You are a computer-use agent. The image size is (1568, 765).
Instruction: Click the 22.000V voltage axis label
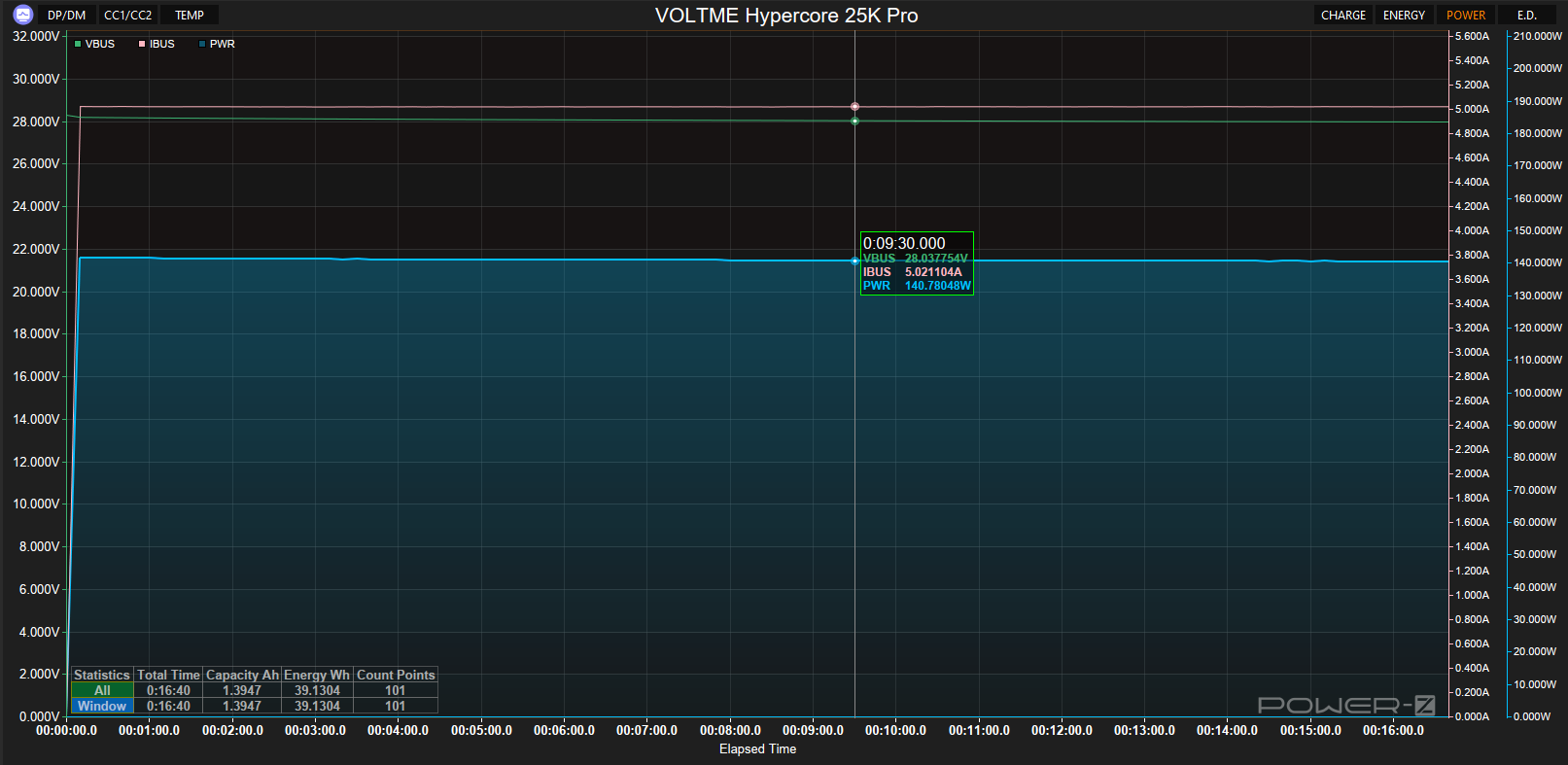pyautogui.click(x=36, y=249)
